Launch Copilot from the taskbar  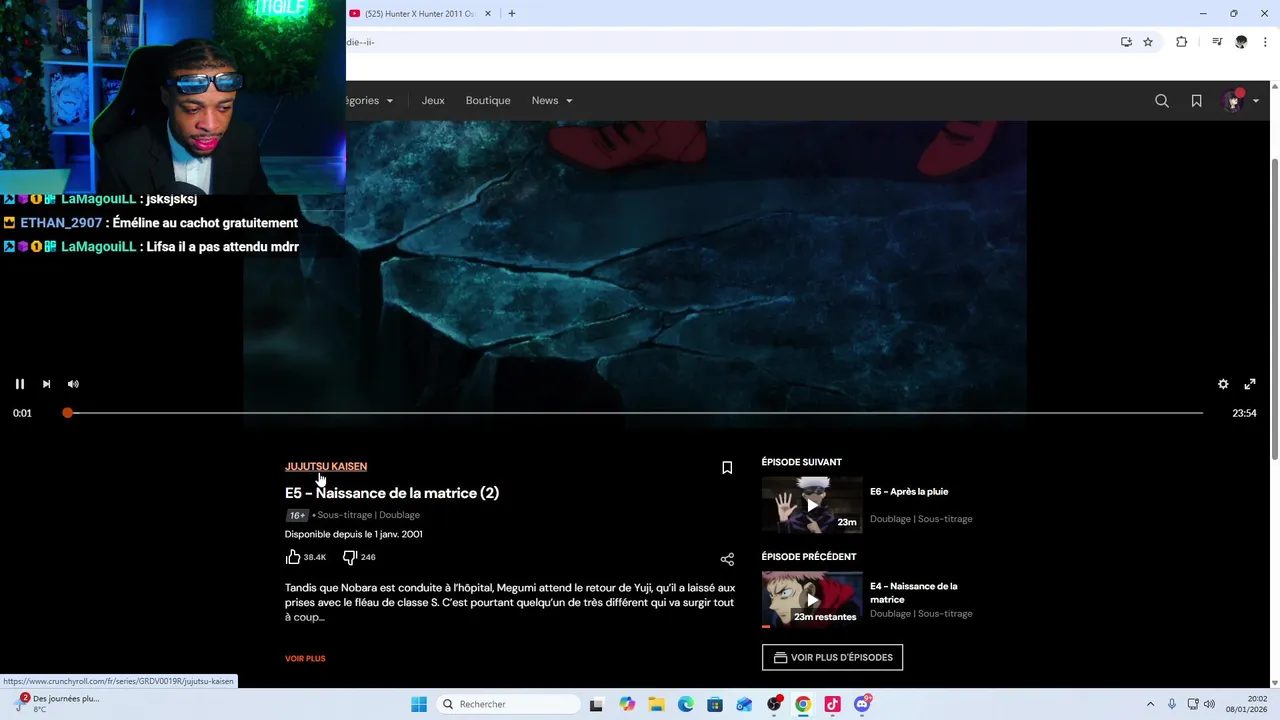tap(627, 704)
